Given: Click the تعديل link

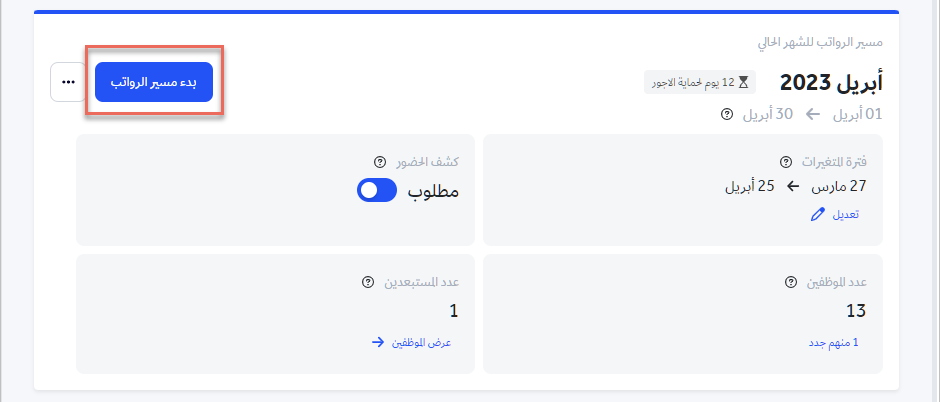Looking at the screenshot, I should 846,214.
